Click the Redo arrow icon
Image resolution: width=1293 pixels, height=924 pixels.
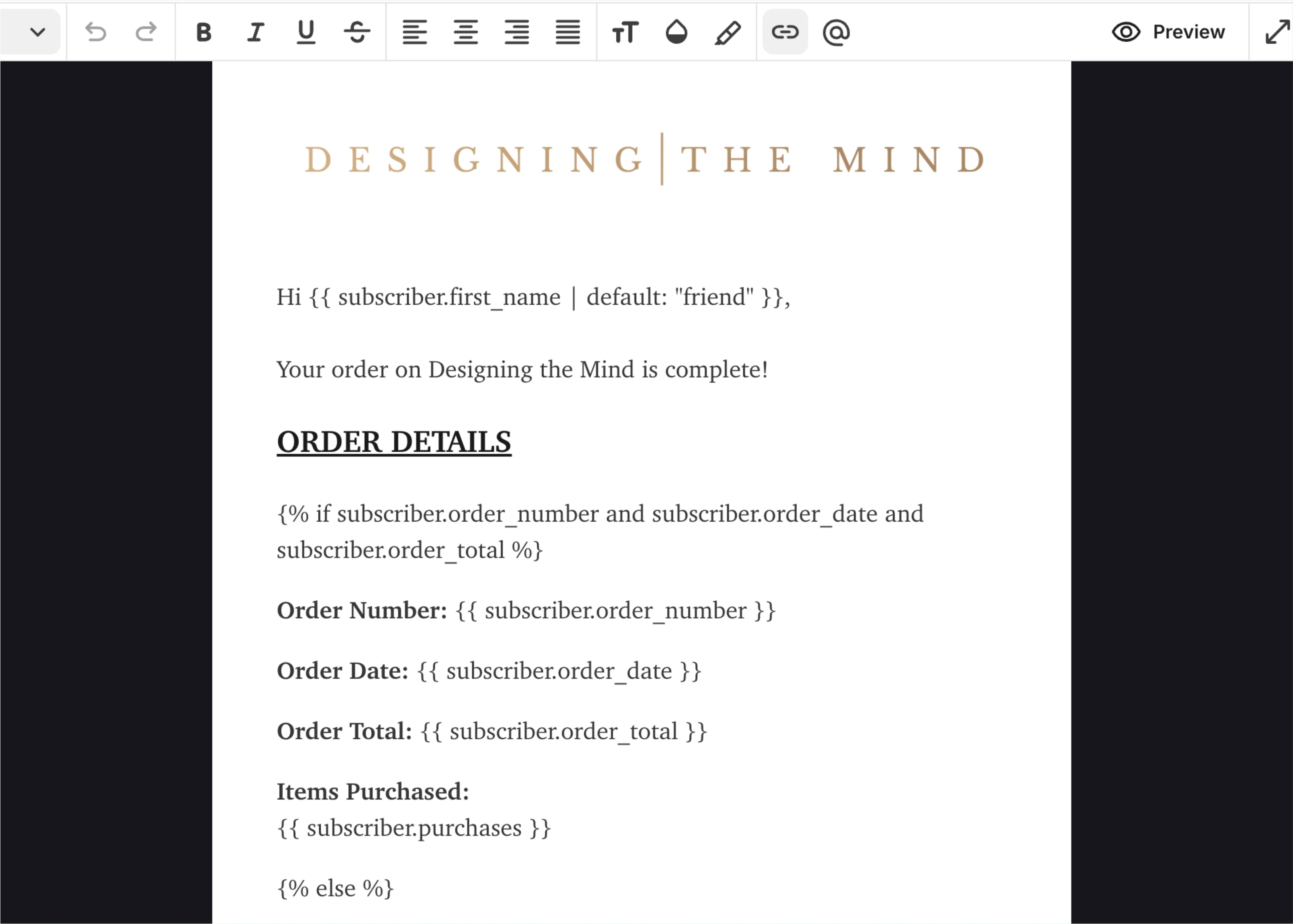(146, 32)
